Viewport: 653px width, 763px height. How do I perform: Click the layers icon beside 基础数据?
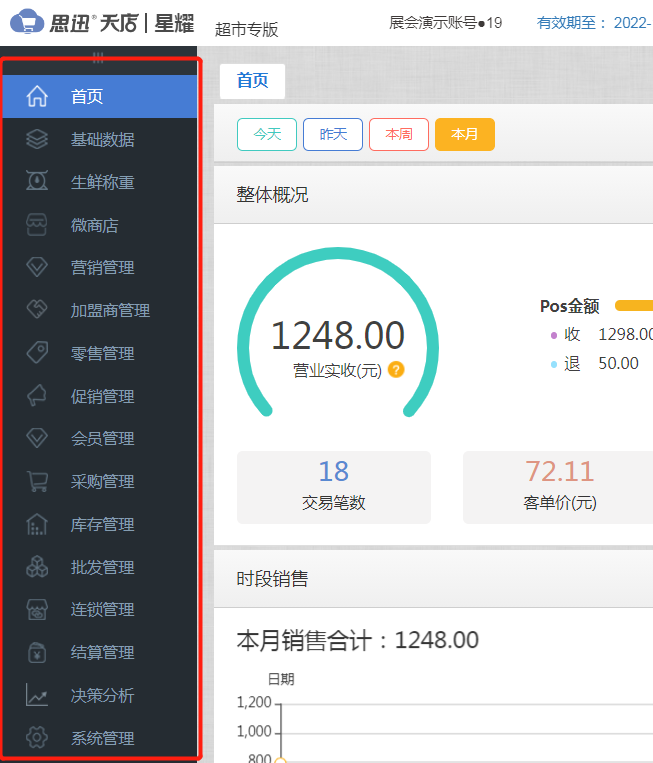37,139
